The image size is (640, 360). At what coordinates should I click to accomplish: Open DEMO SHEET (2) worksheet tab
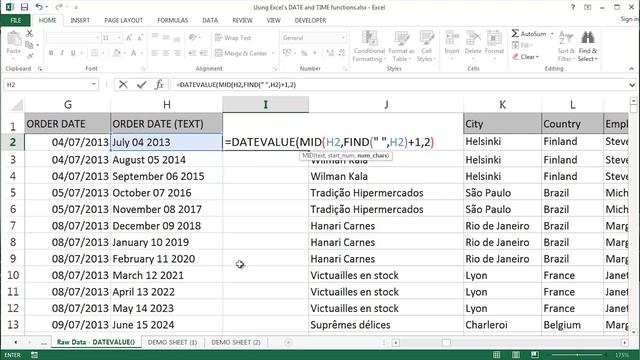point(236,342)
